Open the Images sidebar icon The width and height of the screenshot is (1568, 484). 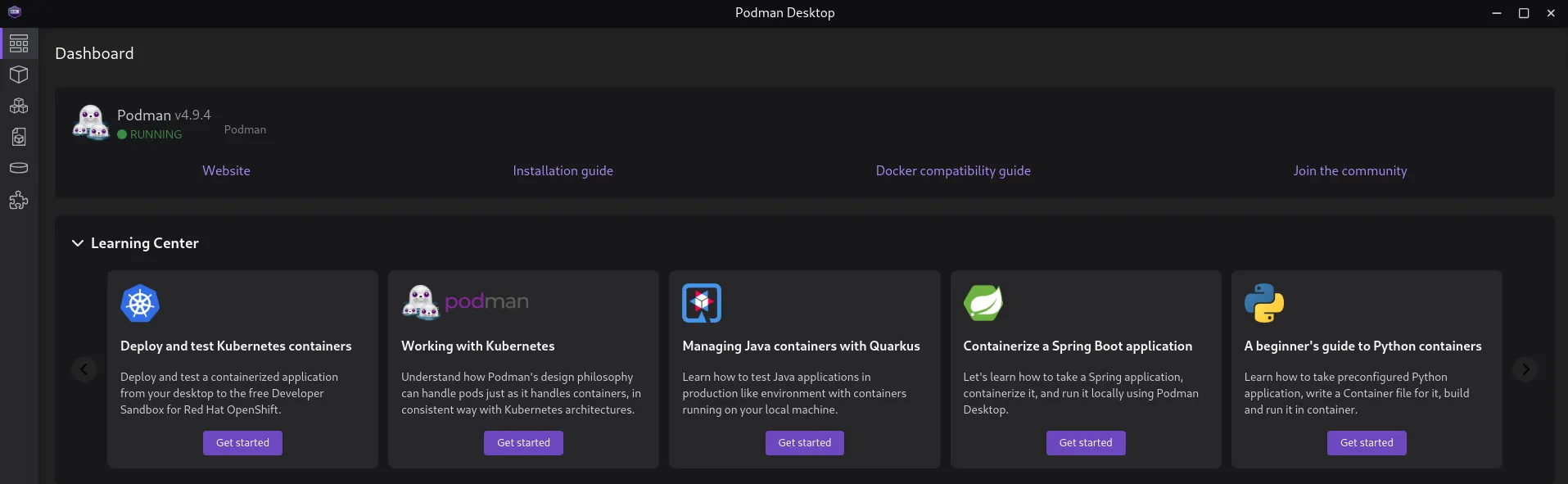coord(19,137)
